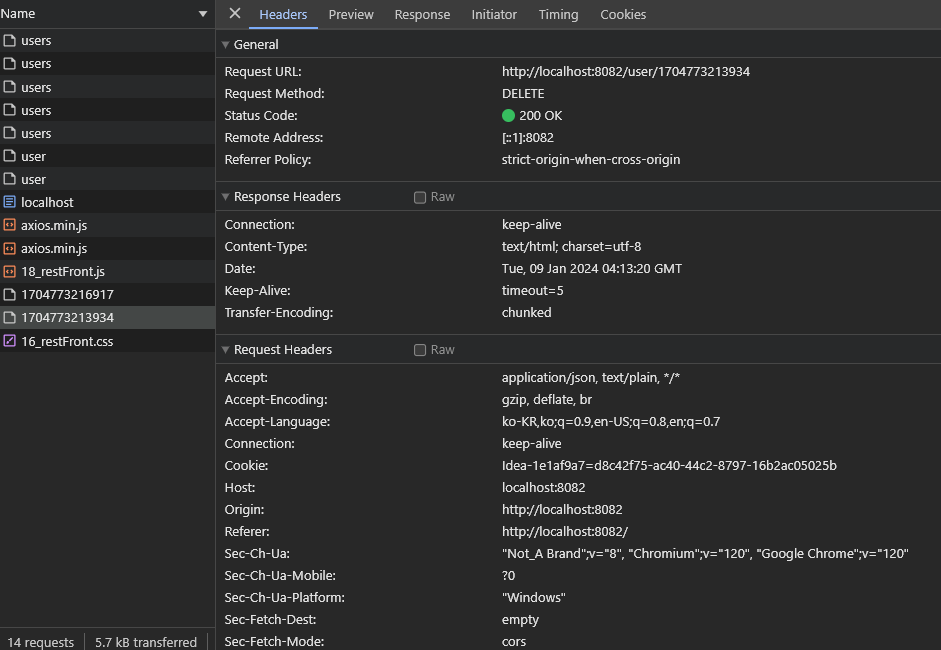
Task: Click the Sec-Fetch-Mode cors value
Action: click(514, 642)
